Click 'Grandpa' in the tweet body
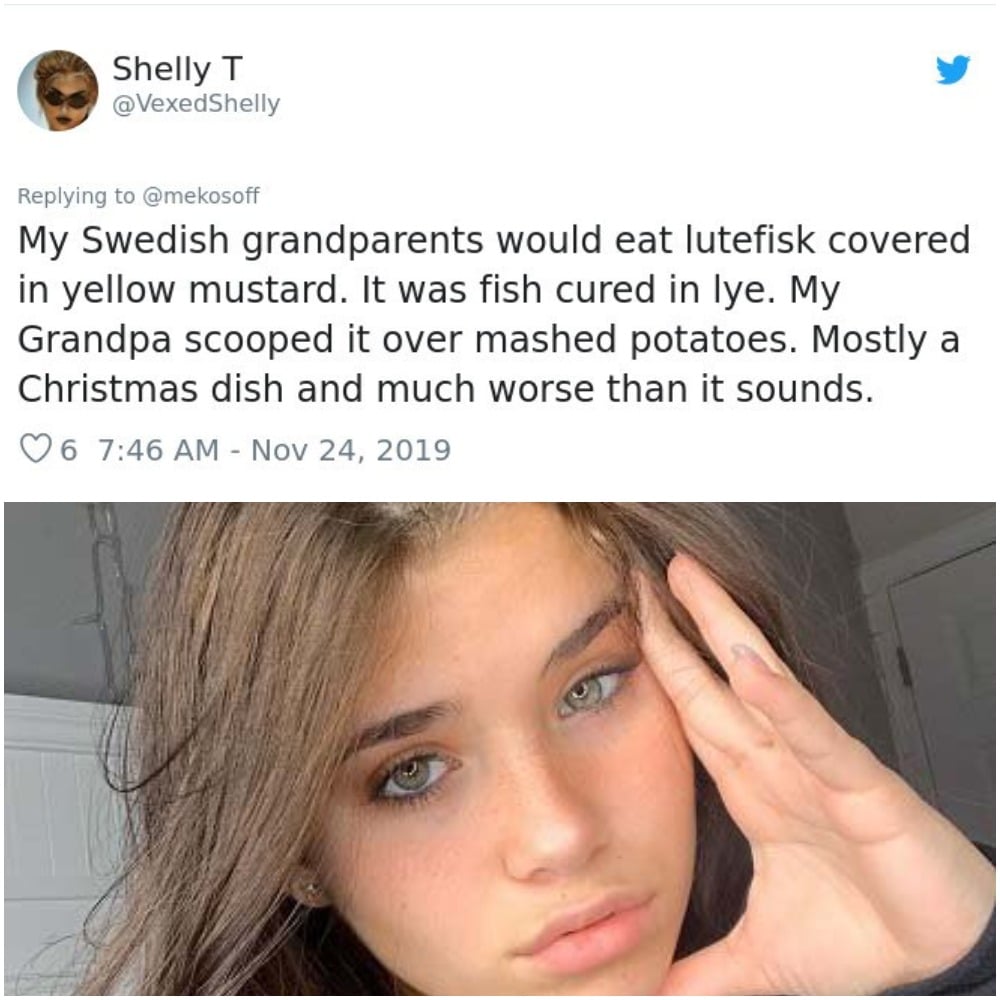1000x1000 pixels. 95,341
